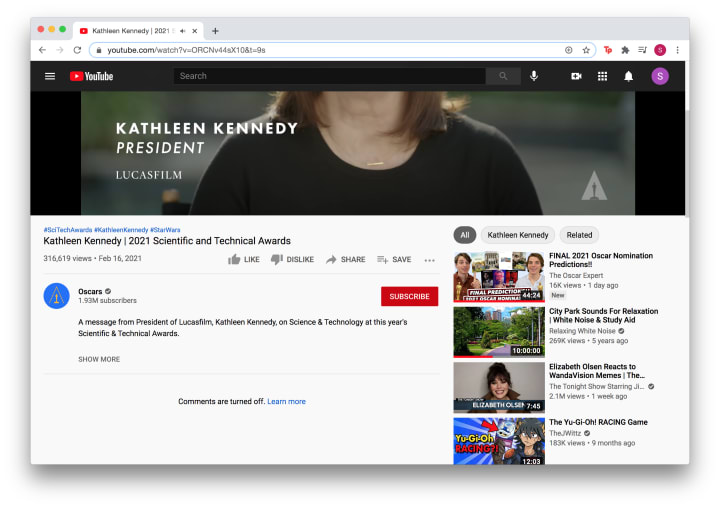Viewport: 720px width, 508px height.
Task: Open notifications bell
Action: pyautogui.click(x=629, y=76)
